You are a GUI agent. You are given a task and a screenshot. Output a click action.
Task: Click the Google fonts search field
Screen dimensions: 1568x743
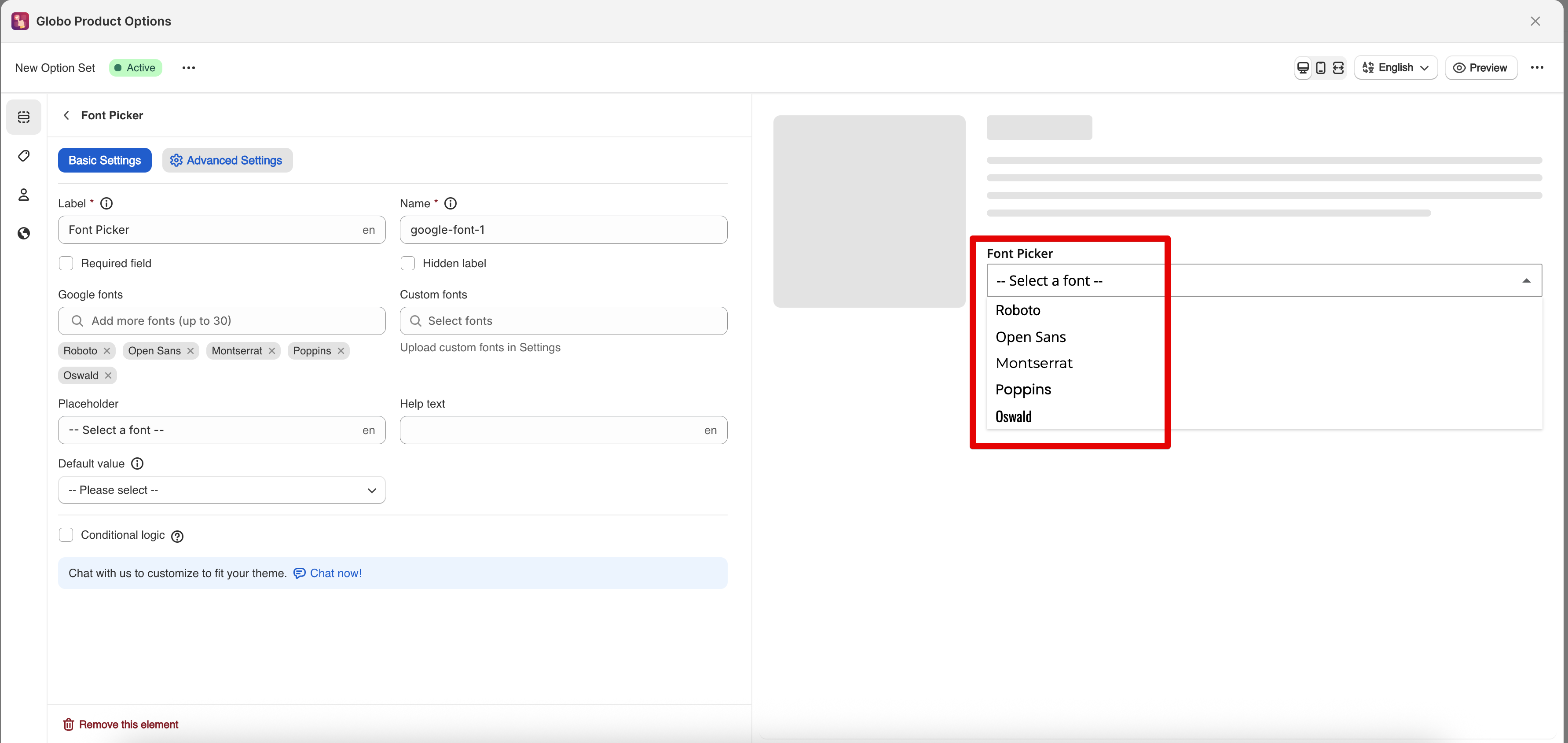tap(222, 321)
